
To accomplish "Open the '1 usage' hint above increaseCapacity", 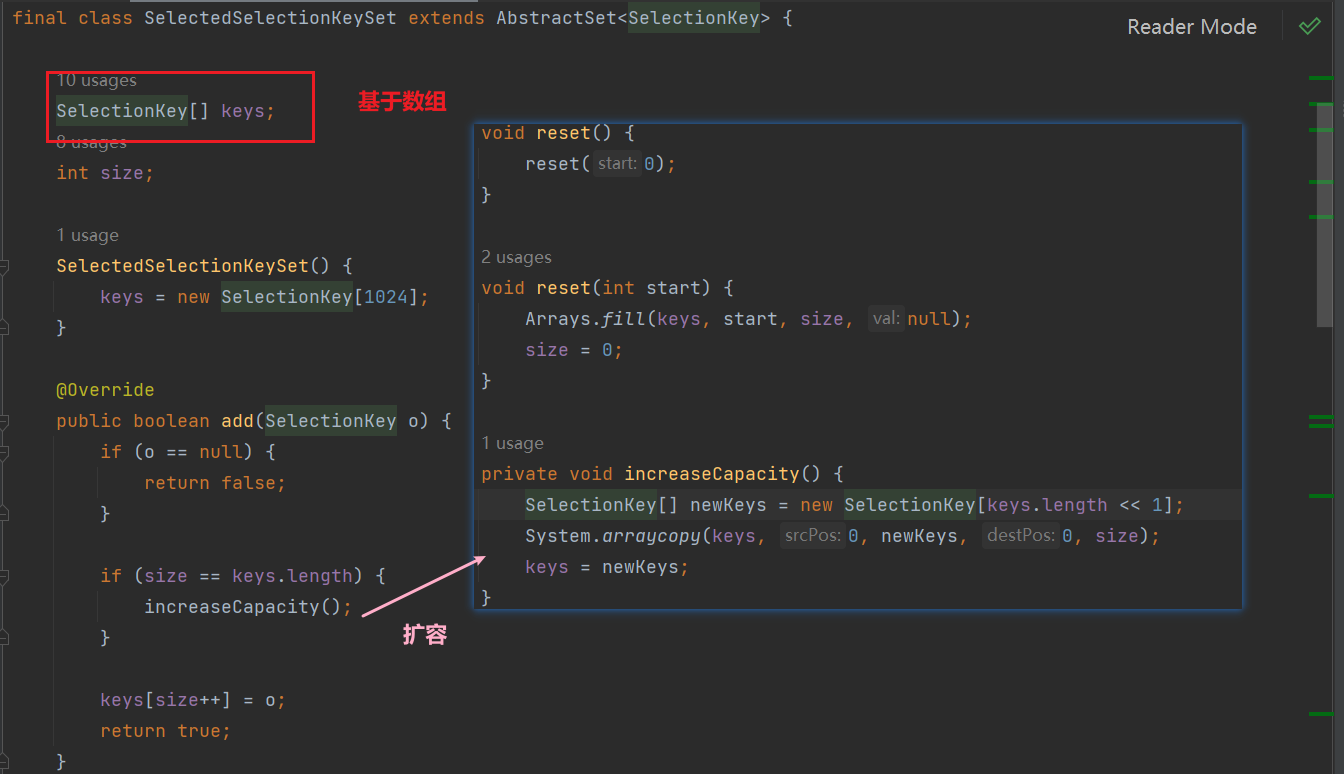I will pyautogui.click(x=512, y=443).
